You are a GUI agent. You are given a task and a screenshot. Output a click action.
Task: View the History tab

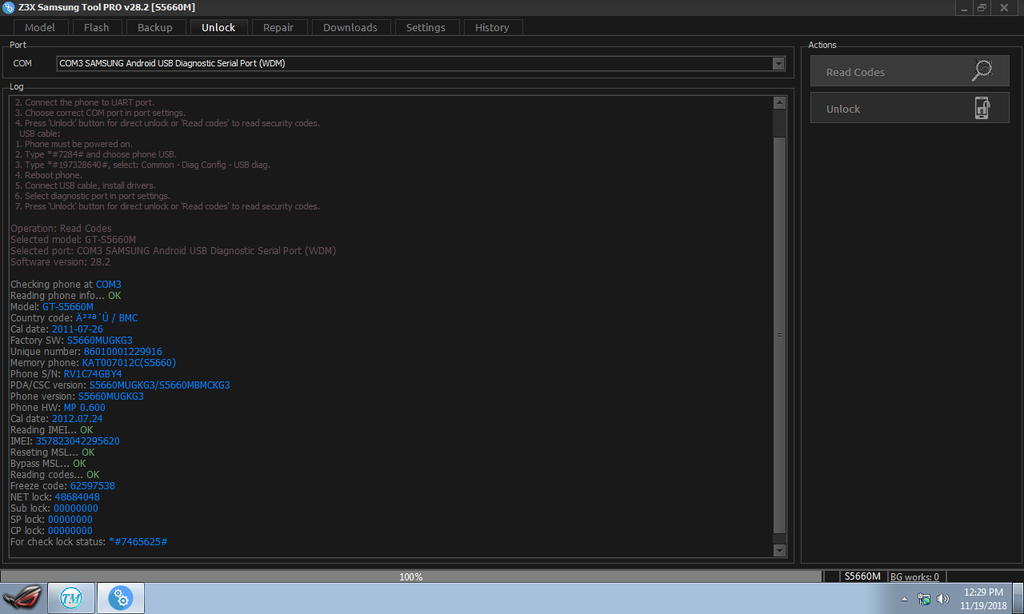[x=492, y=27]
